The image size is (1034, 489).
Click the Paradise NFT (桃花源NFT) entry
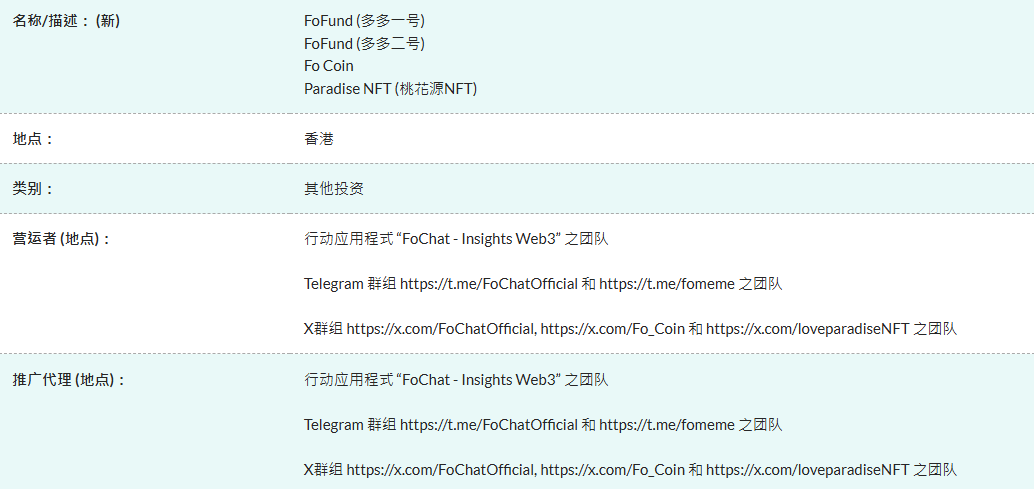[390, 89]
